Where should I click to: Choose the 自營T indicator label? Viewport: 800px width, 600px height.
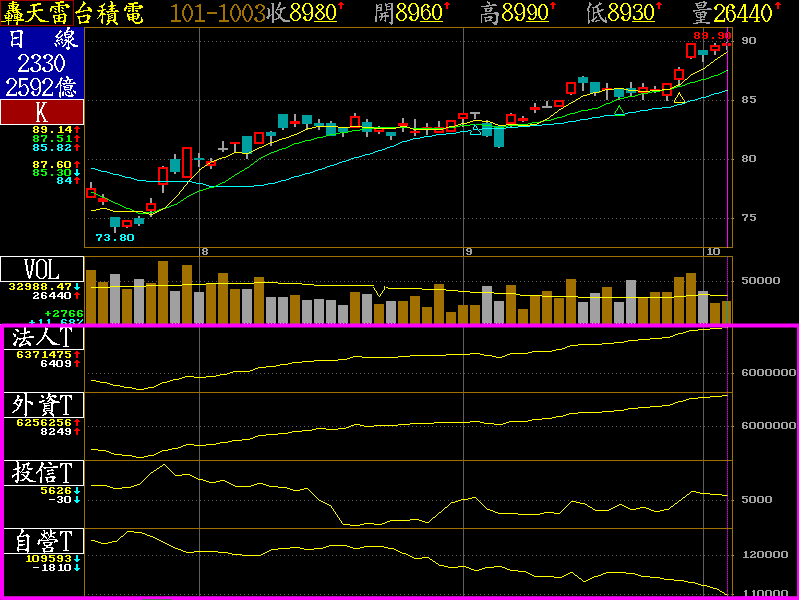42,541
